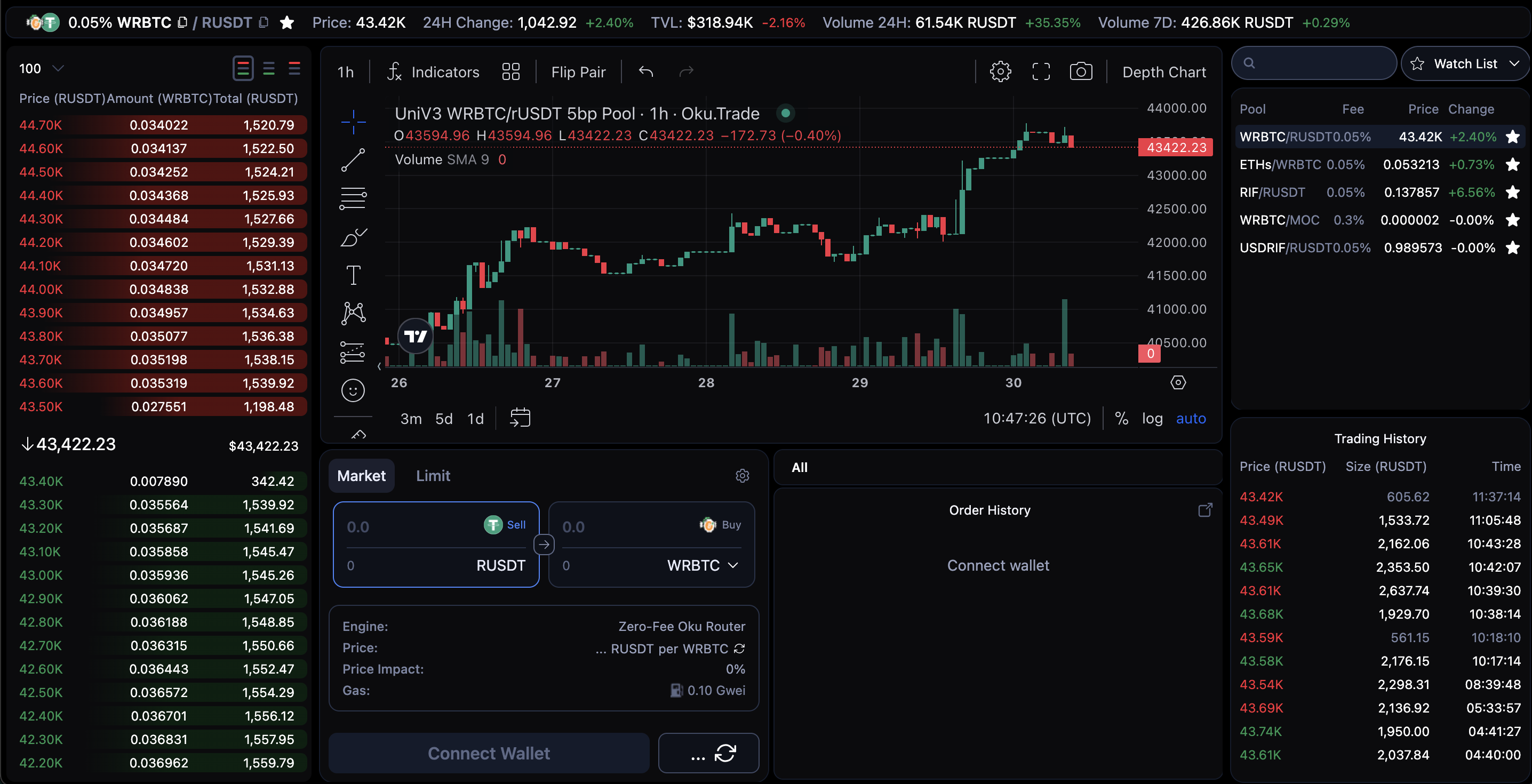Set chart range to 1d
Screen dimensions: 1532x784
475,418
